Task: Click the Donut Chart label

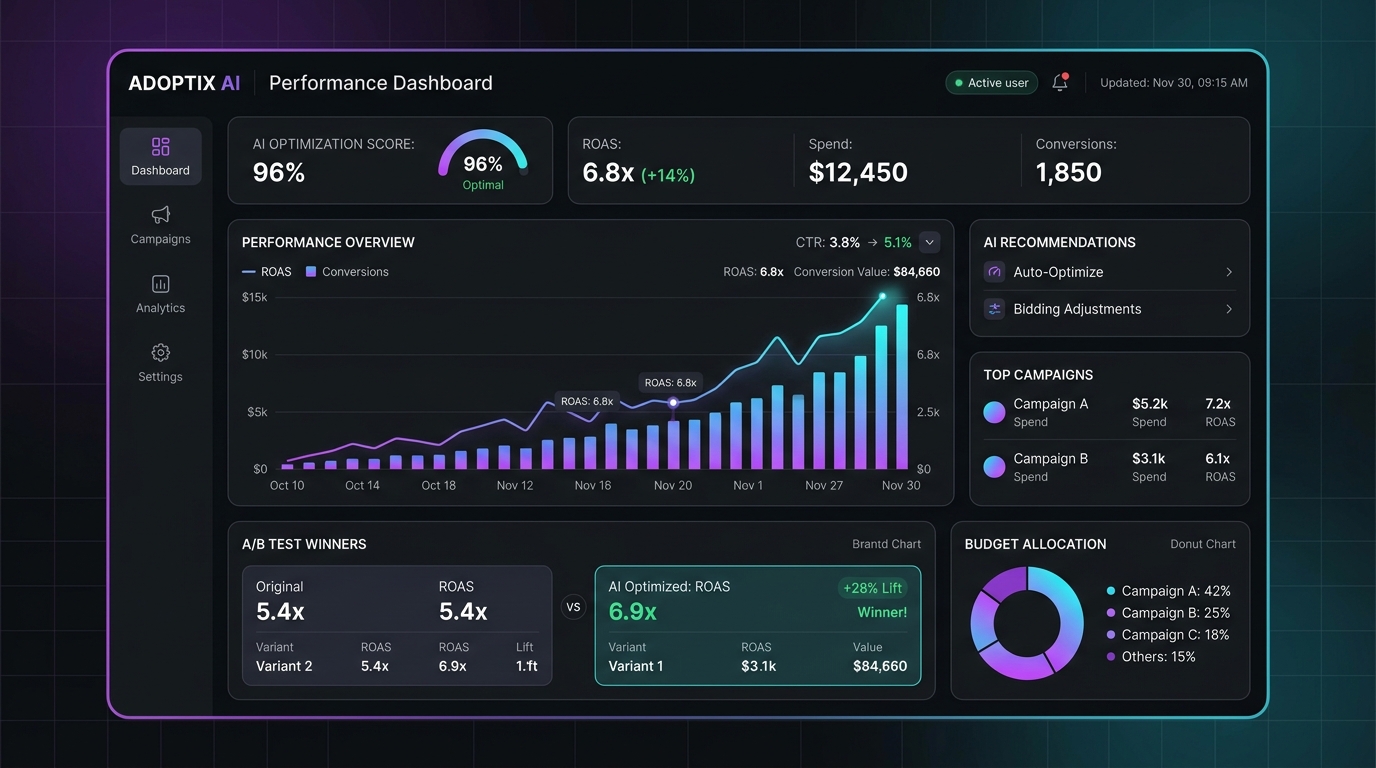Action: (1203, 544)
